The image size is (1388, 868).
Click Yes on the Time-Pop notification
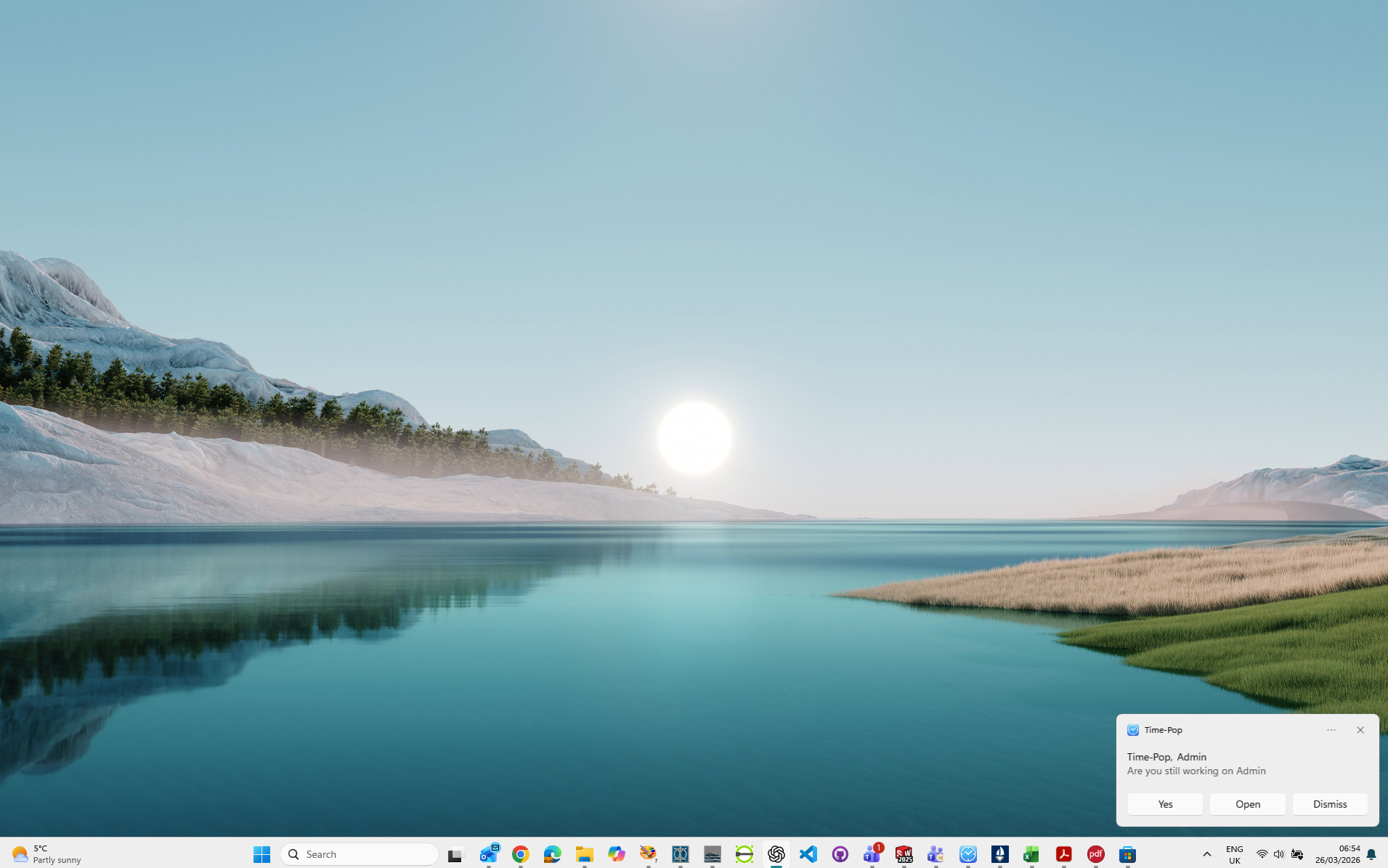tap(1164, 804)
